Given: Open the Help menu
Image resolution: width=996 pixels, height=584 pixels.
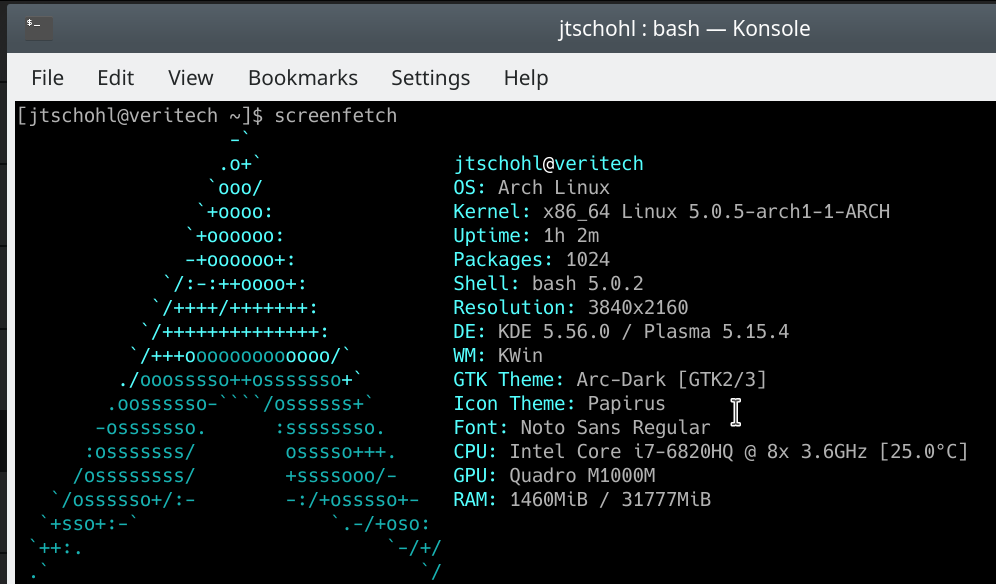Looking at the screenshot, I should [x=526, y=78].
